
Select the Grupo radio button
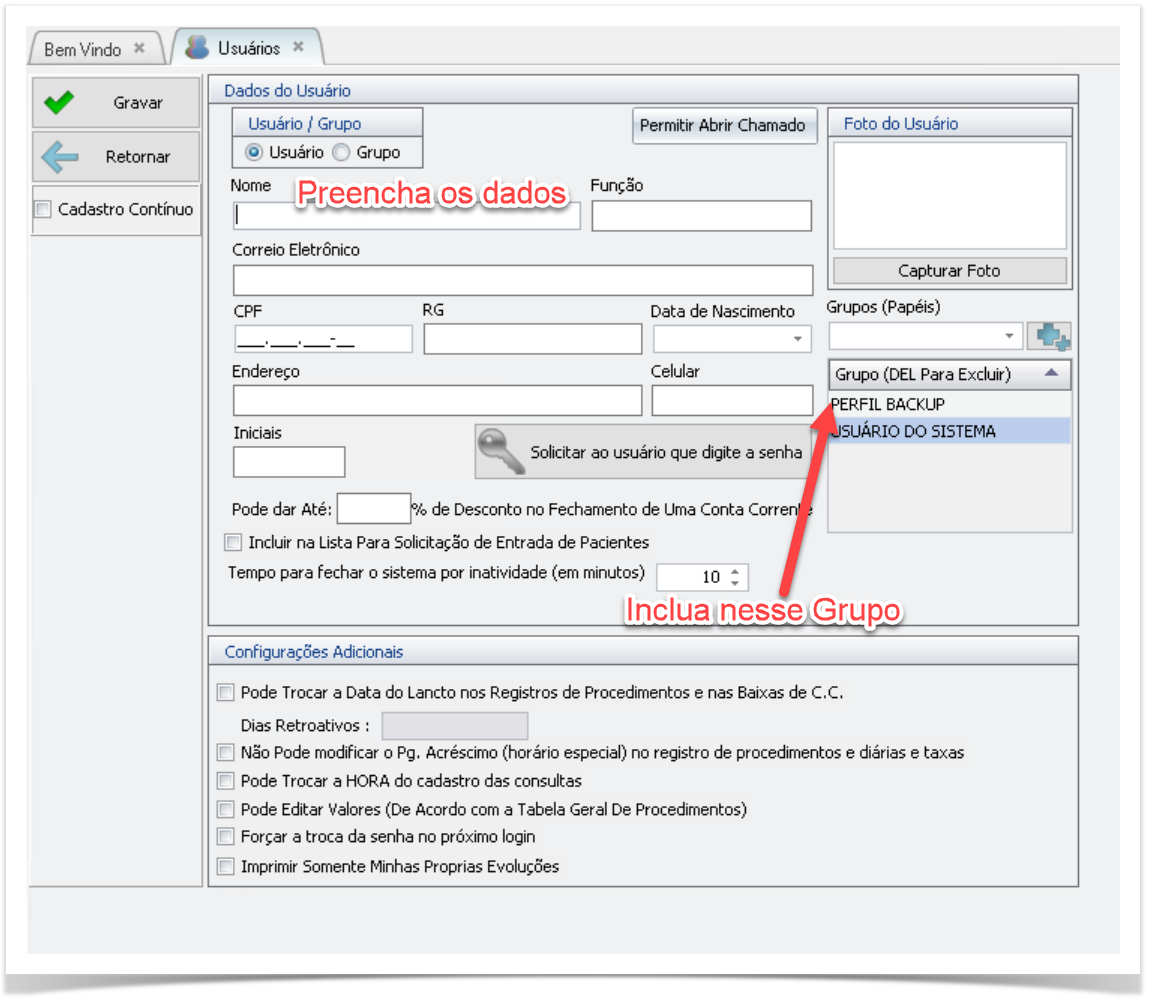click(341, 153)
